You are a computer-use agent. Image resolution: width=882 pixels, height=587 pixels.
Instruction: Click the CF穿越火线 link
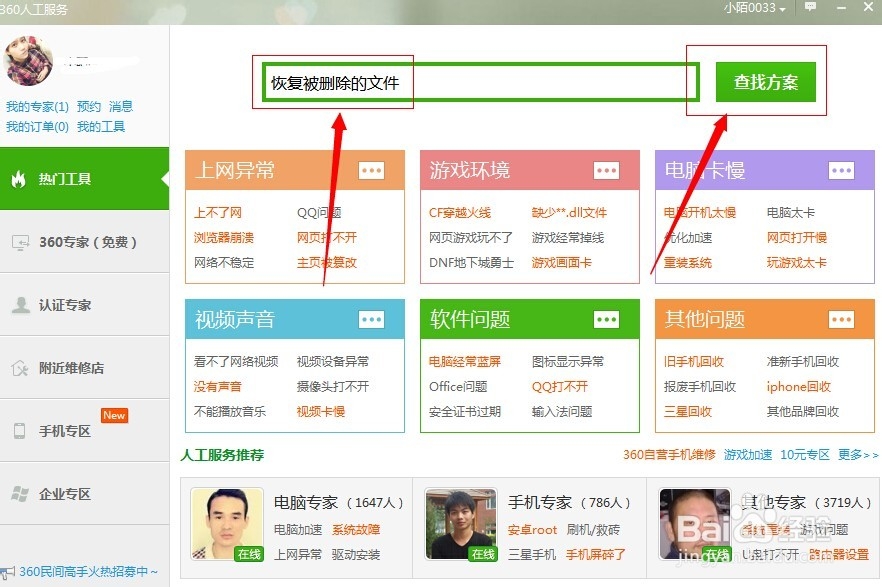[460, 213]
